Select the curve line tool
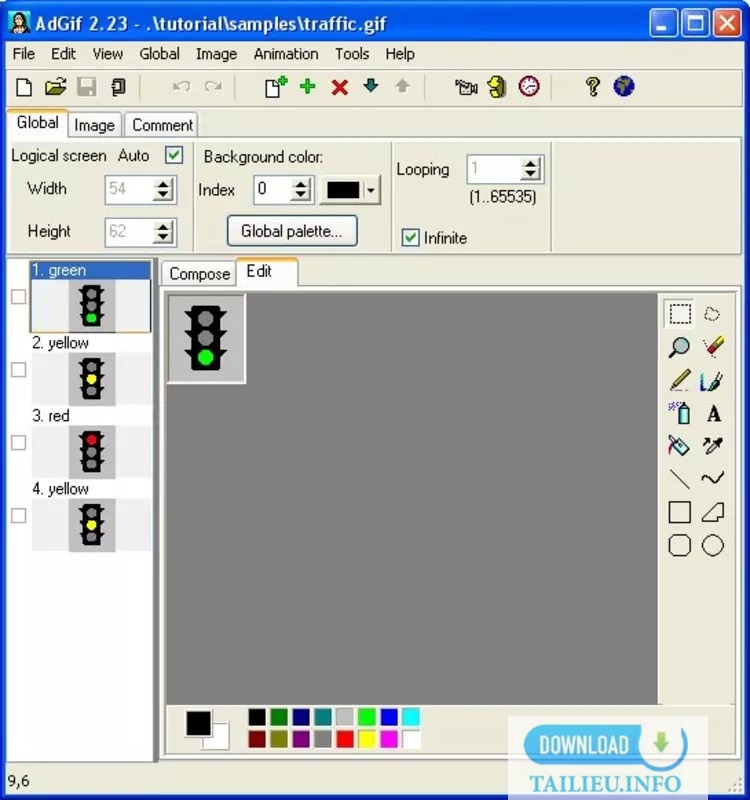 [x=712, y=478]
